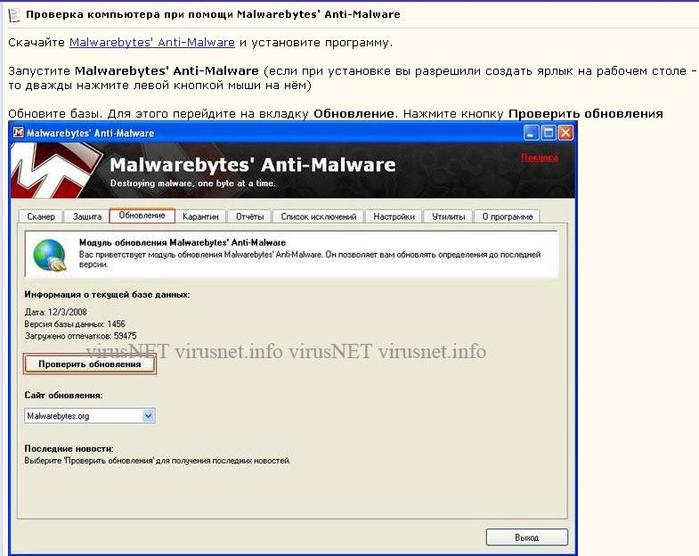Viewport: 699px width, 556px height.
Task: Close the Malwarebytes window
Action: pyautogui.click(x=566, y=133)
